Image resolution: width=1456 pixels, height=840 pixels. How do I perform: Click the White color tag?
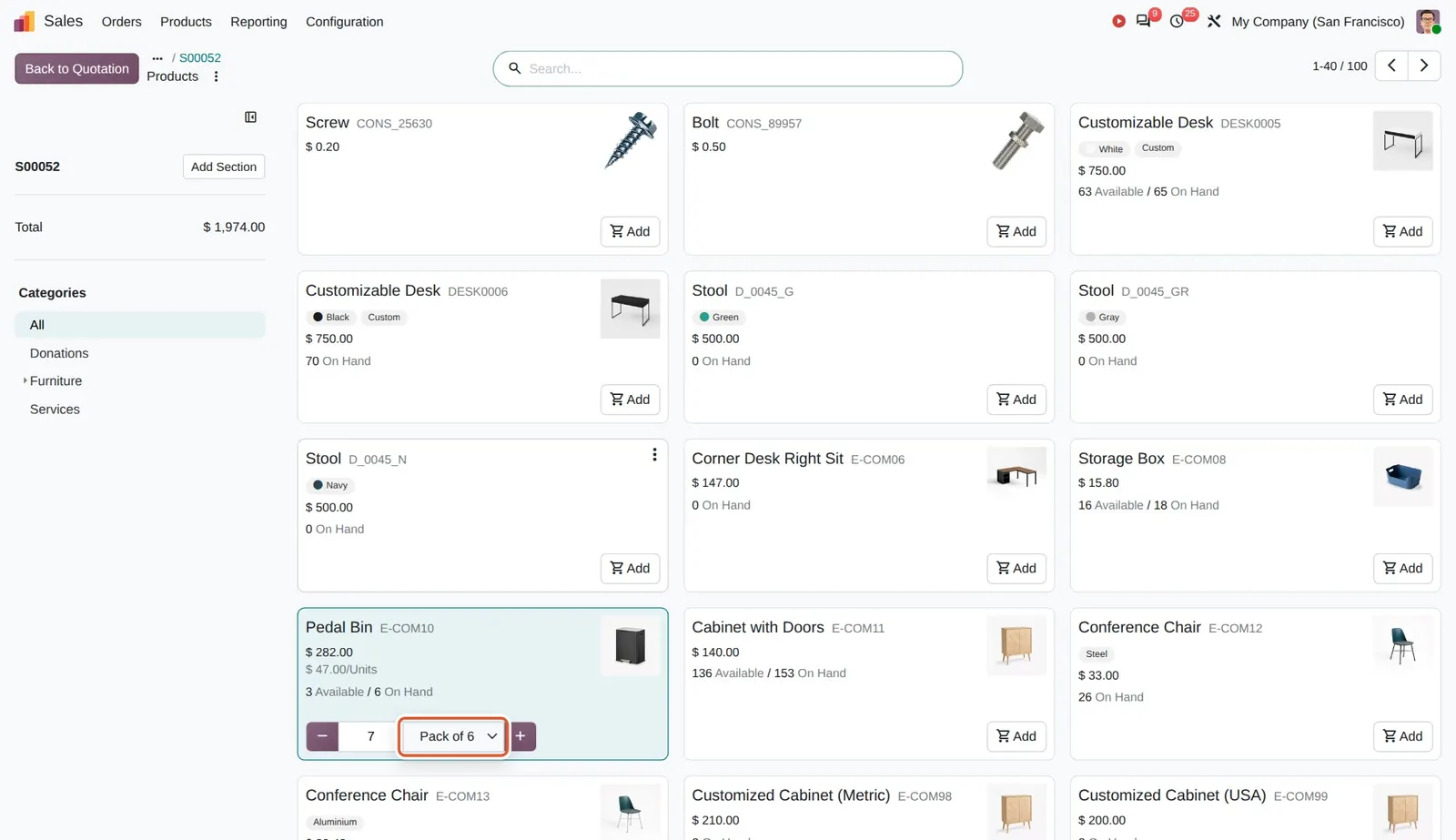(1105, 148)
